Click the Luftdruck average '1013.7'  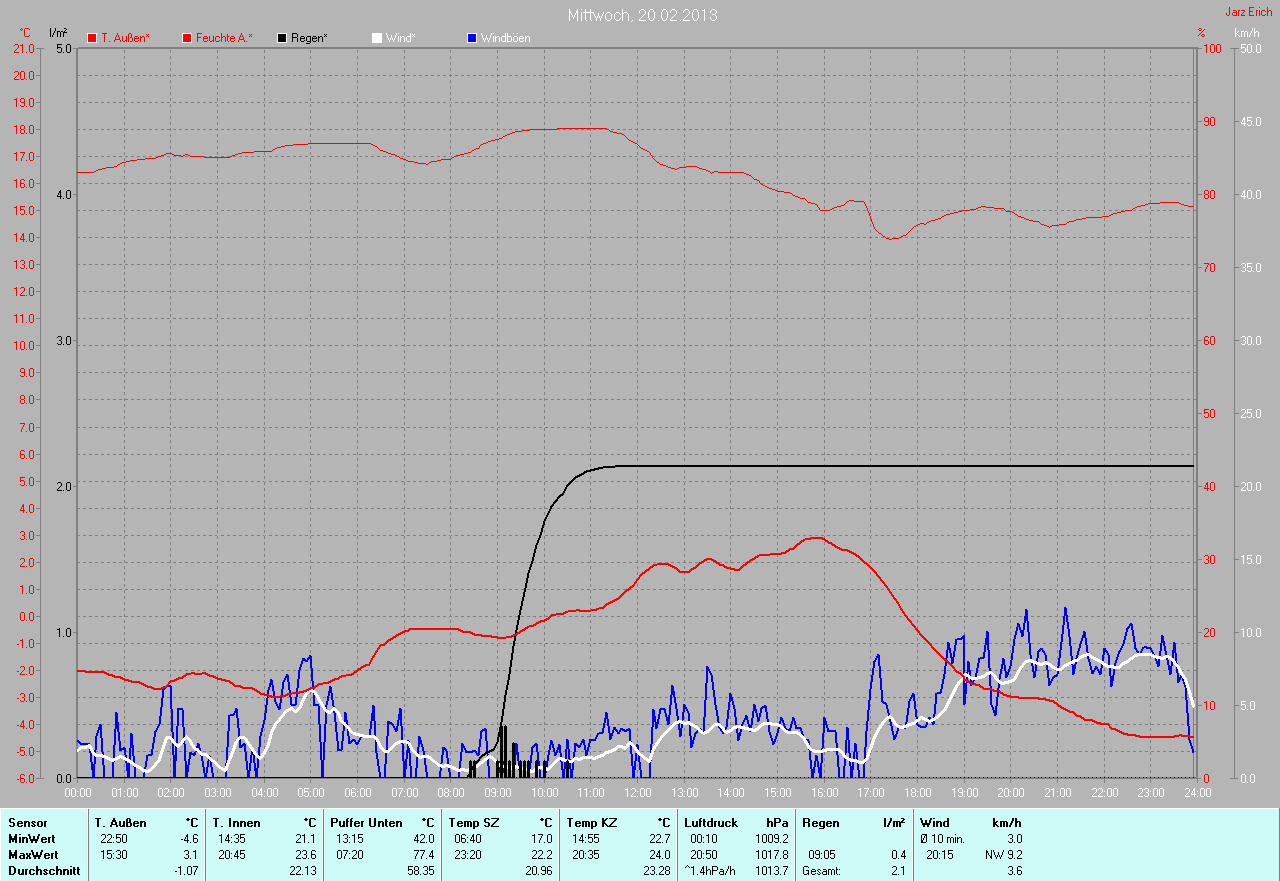pyautogui.click(x=771, y=871)
